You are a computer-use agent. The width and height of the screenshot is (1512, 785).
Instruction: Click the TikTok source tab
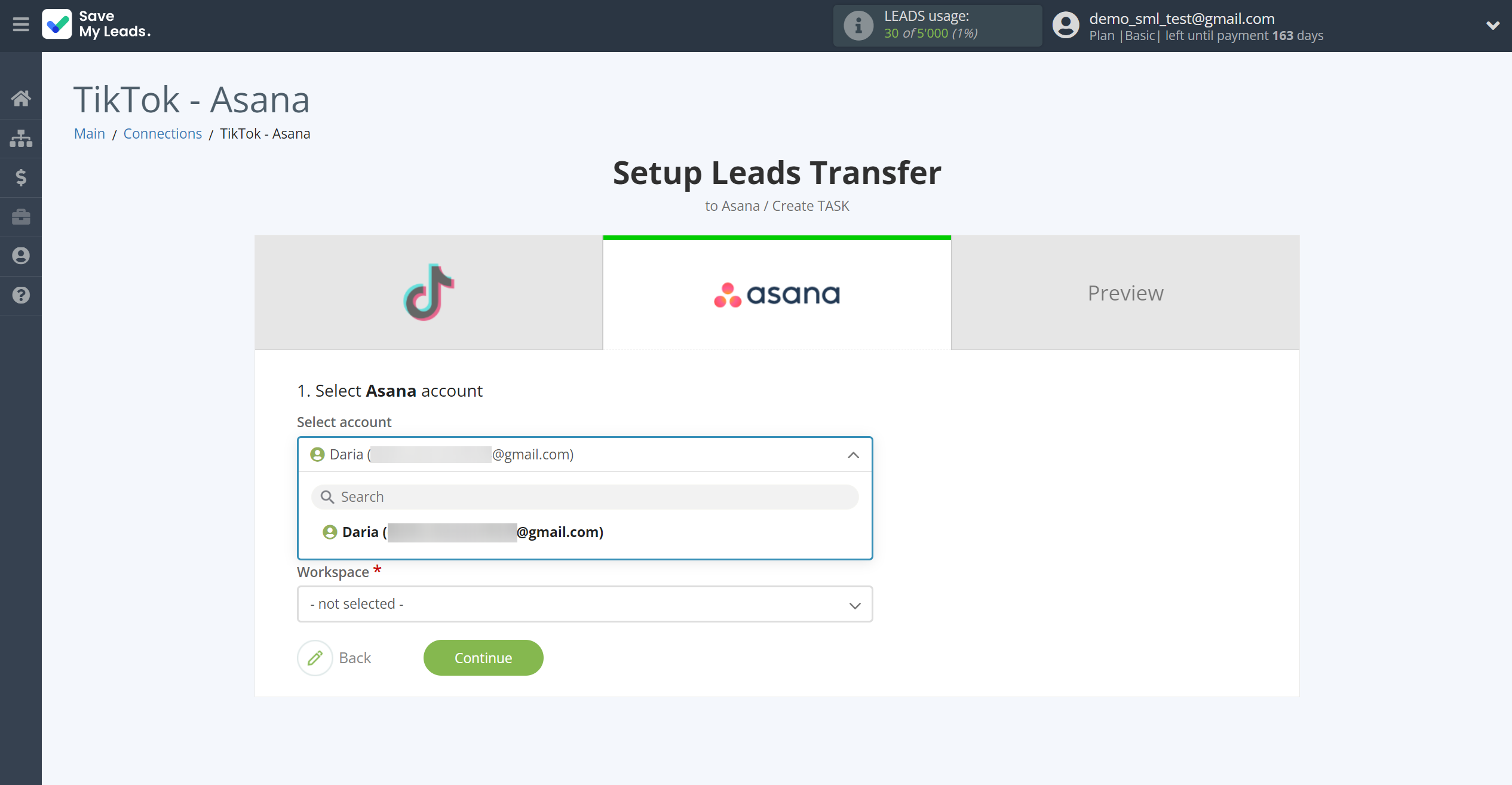click(428, 292)
